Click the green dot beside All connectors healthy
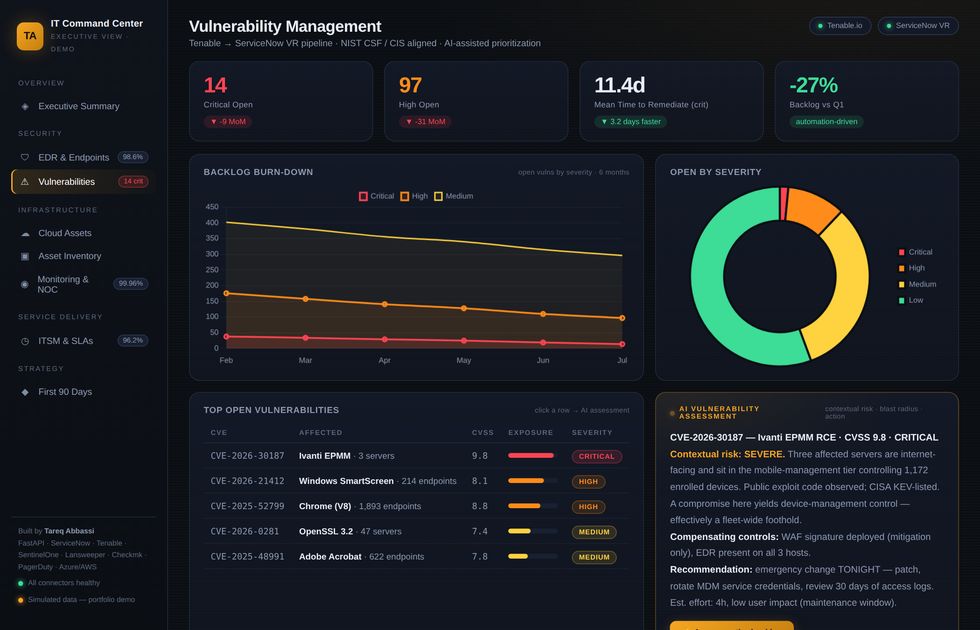 pos(21,583)
